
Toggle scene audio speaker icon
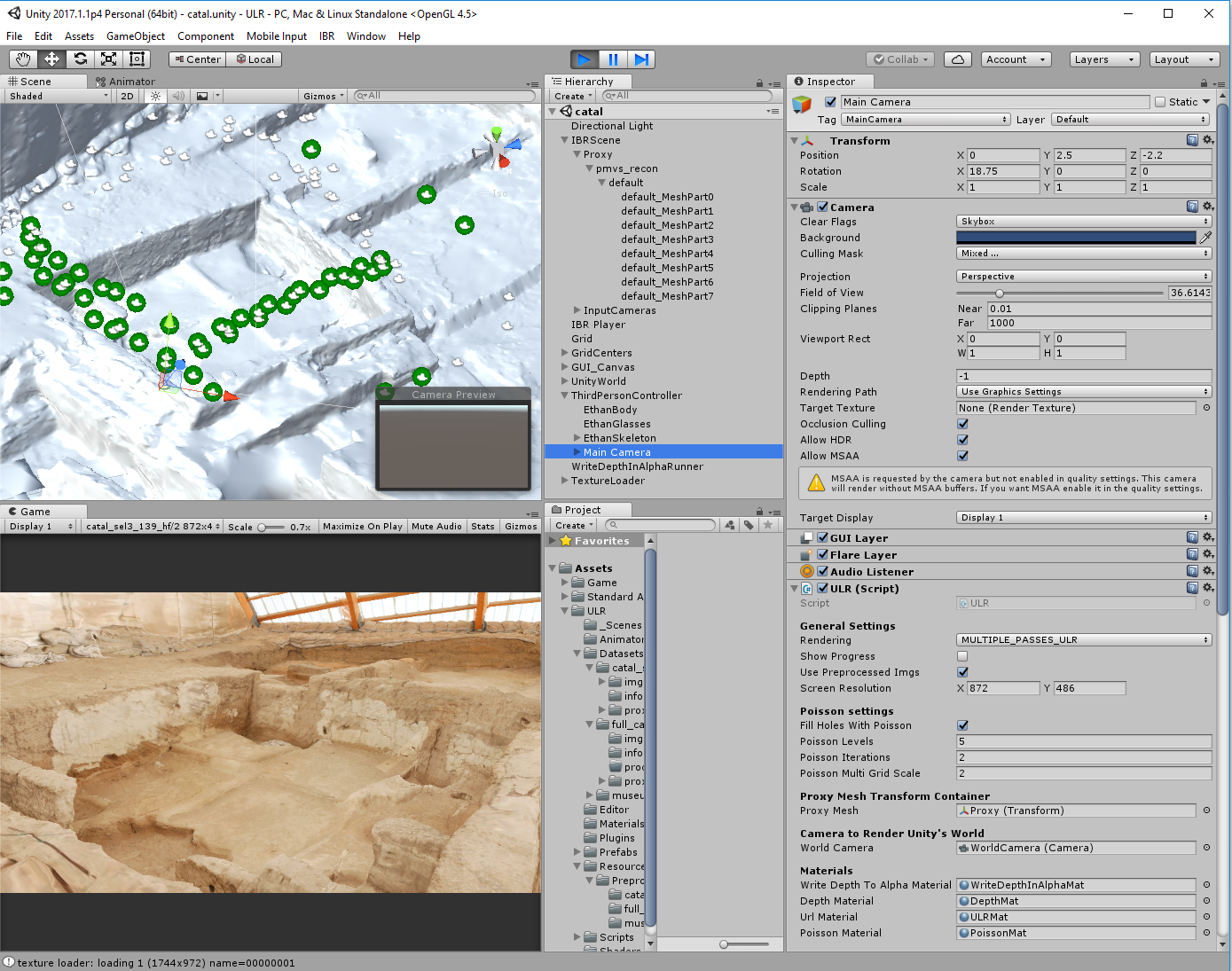[x=178, y=96]
